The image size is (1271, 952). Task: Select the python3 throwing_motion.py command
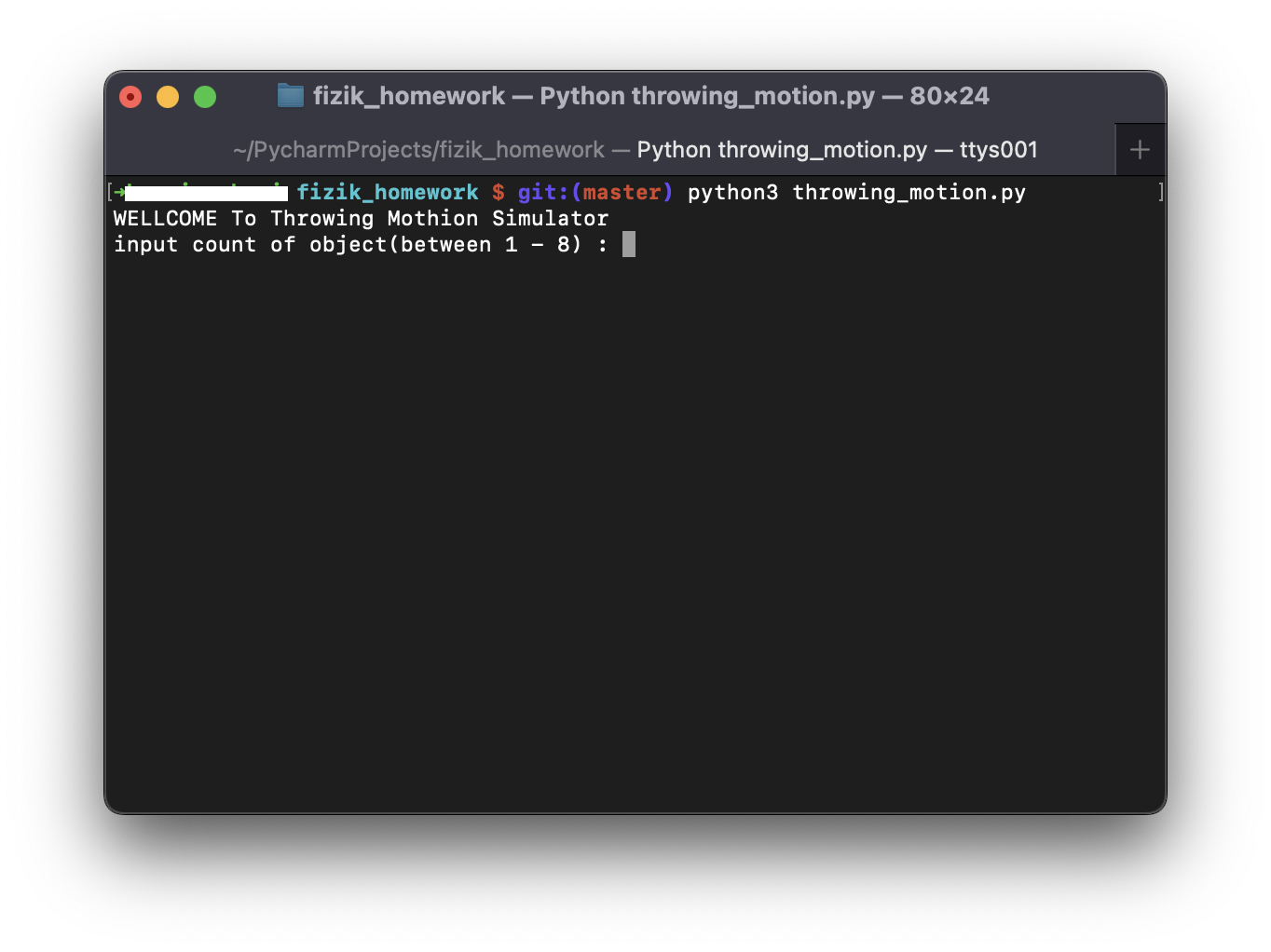(856, 192)
